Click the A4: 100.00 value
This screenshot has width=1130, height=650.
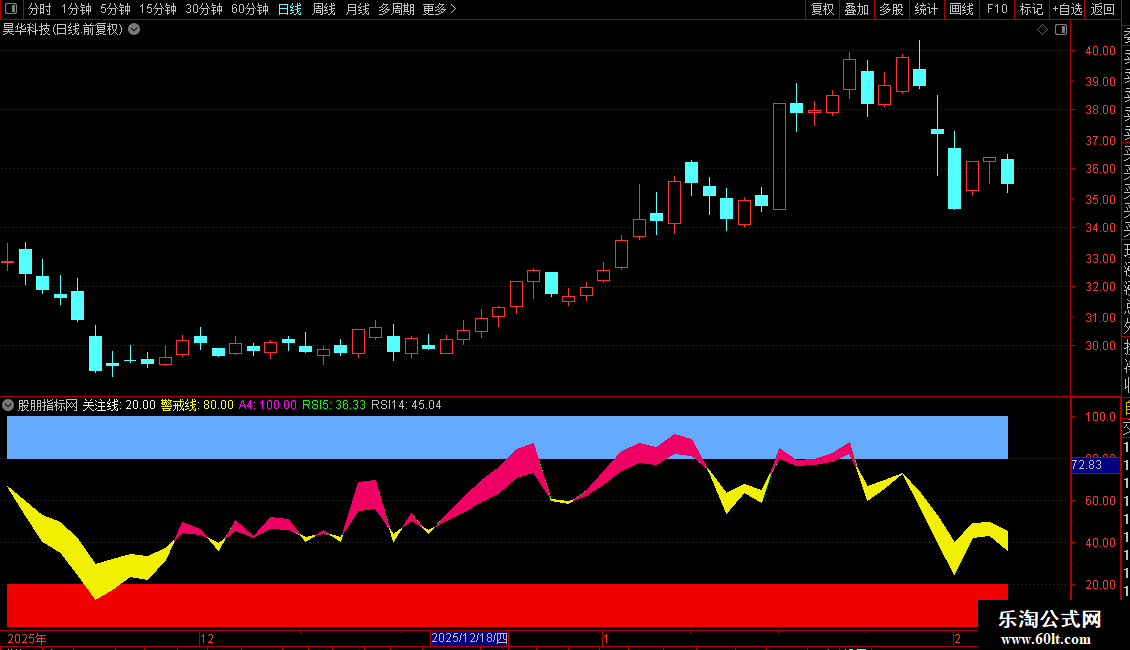(267, 405)
